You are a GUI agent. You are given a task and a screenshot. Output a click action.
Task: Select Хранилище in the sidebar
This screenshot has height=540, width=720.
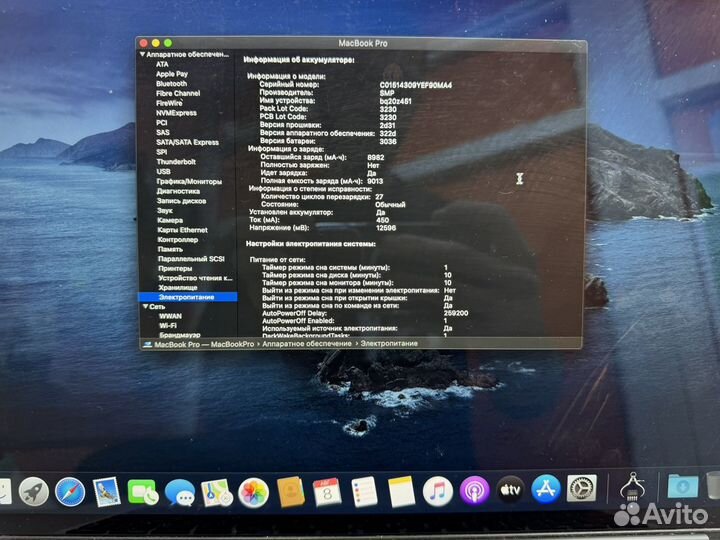[x=178, y=287]
